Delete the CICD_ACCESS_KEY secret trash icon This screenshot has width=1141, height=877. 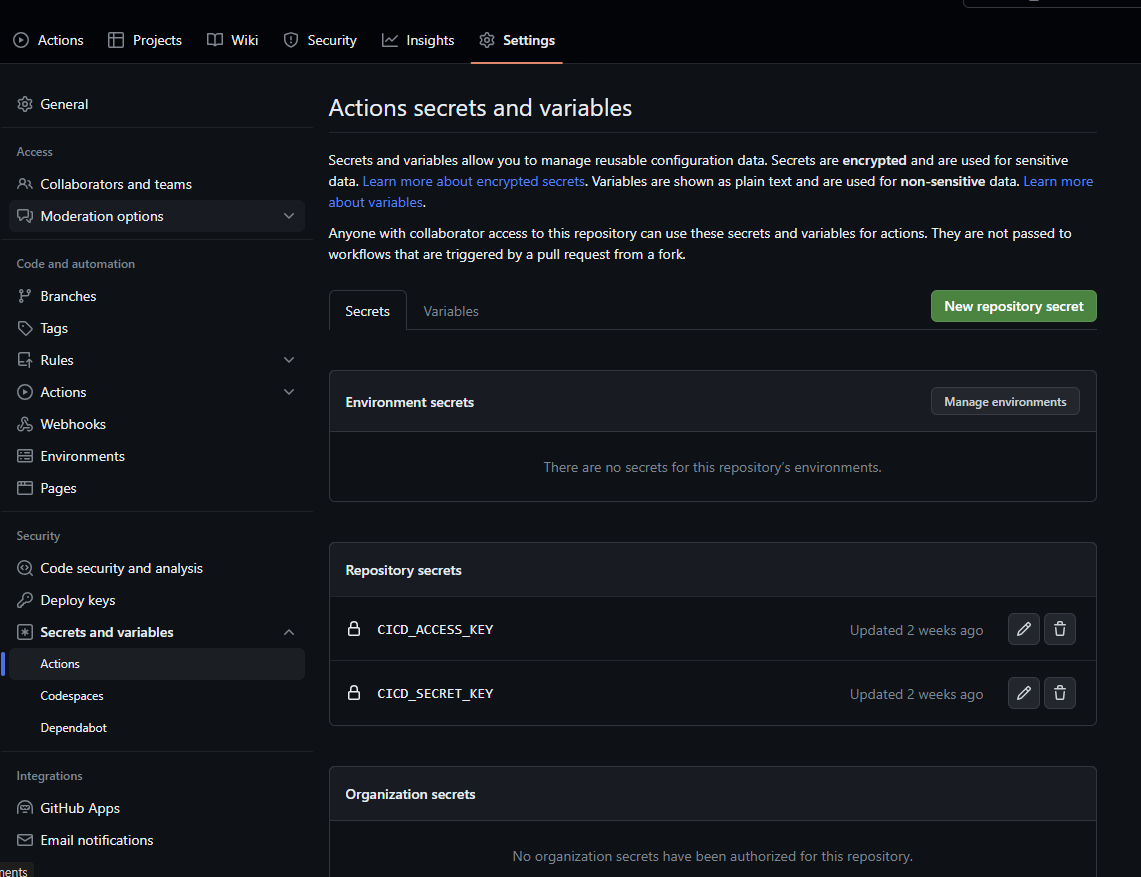click(x=1060, y=629)
